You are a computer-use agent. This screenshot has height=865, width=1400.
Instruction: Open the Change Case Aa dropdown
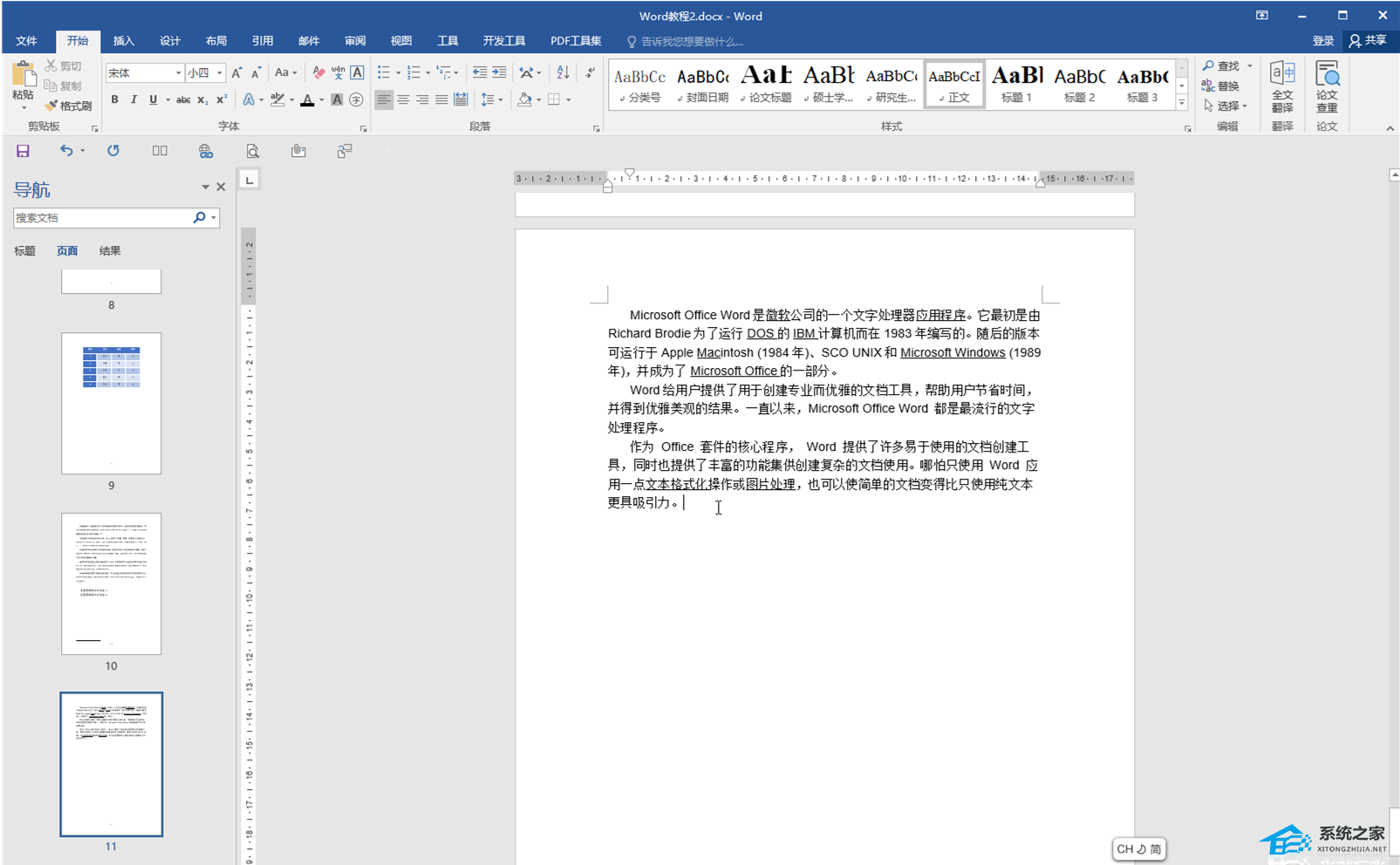click(285, 73)
